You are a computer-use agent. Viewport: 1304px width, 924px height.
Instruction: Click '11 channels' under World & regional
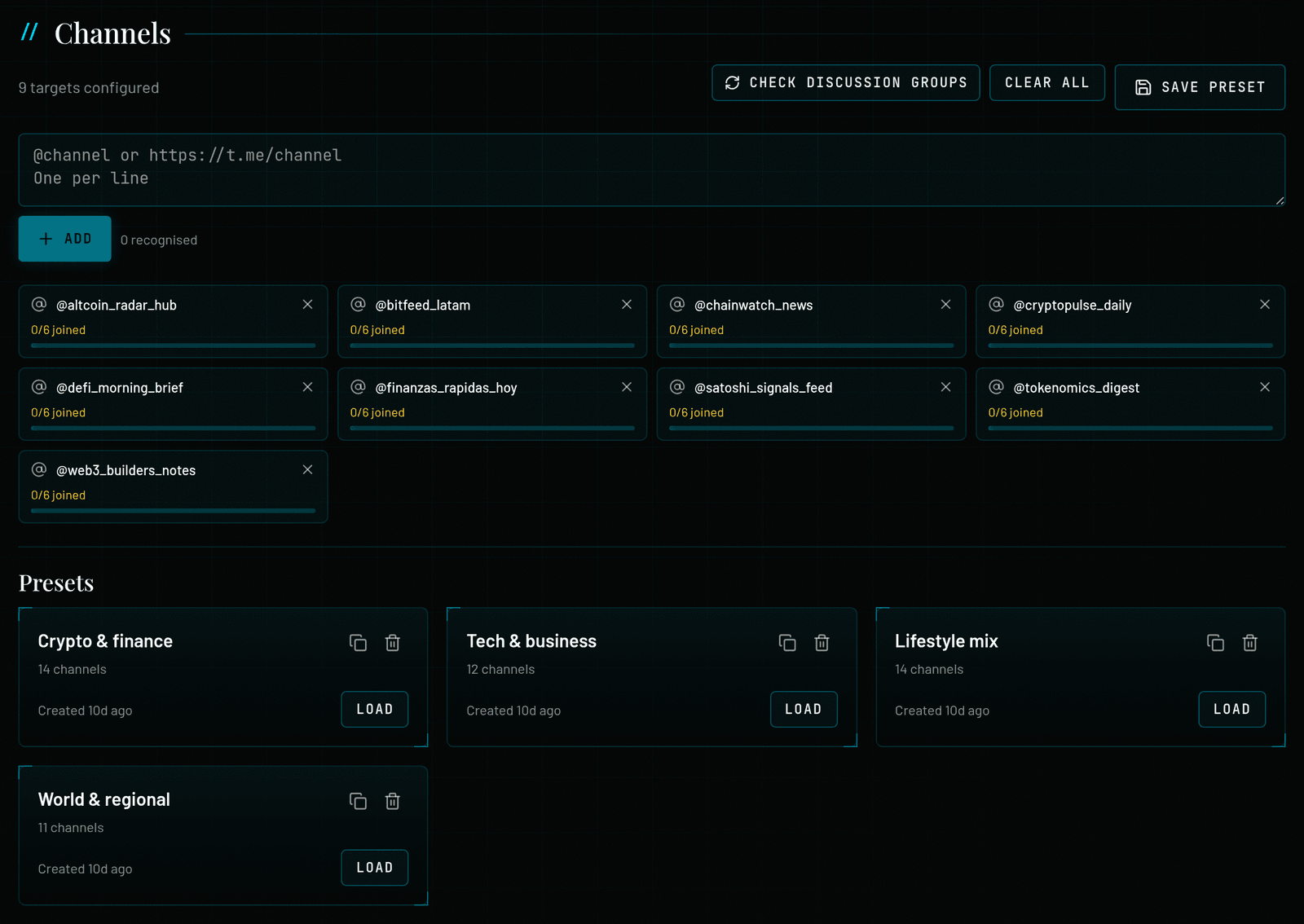pyautogui.click(x=71, y=828)
